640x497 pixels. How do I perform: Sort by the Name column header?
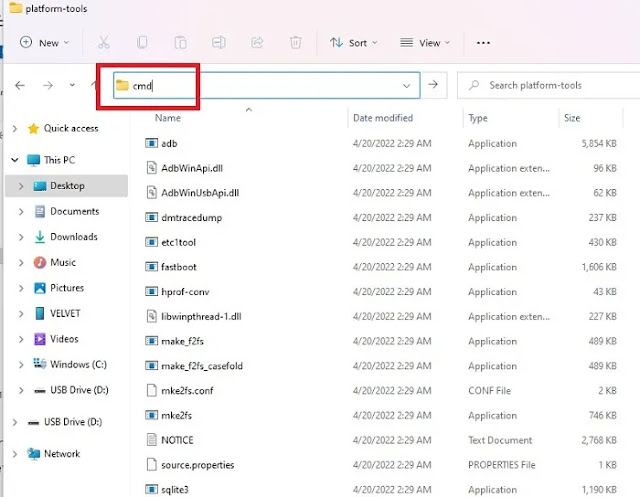(x=168, y=118)
